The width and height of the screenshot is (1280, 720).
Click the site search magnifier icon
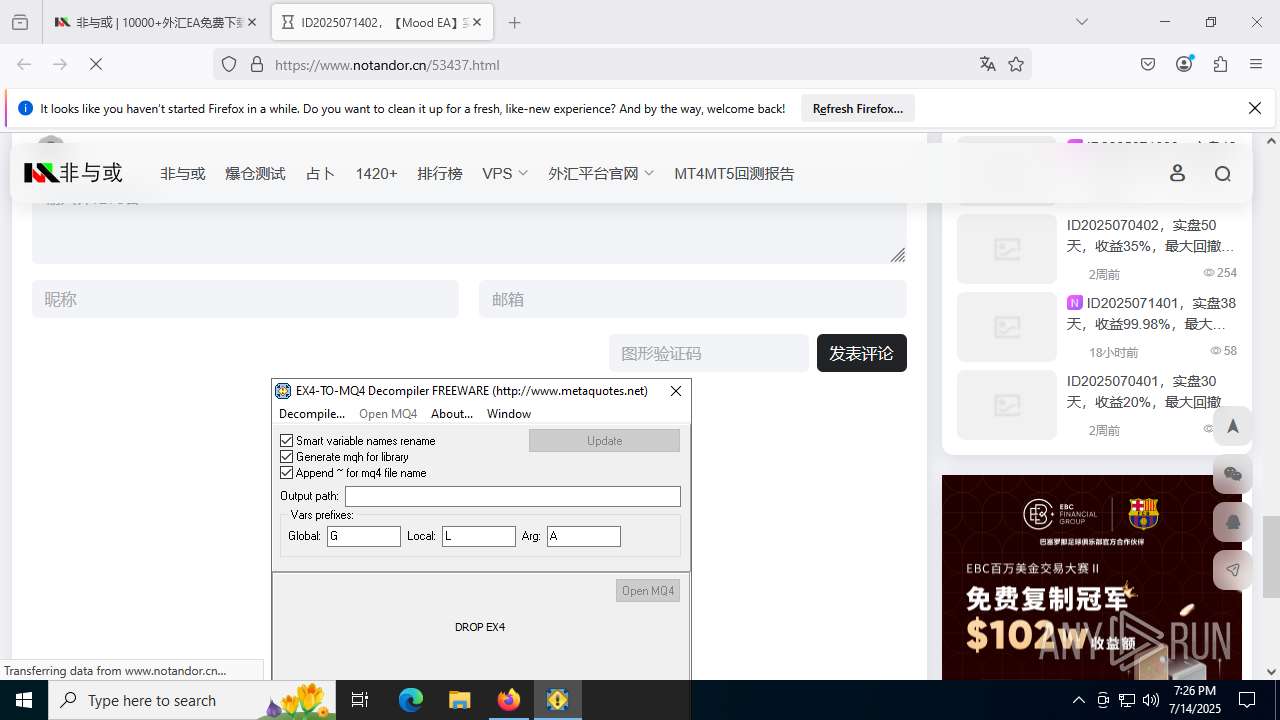(x=1222, y=173)
